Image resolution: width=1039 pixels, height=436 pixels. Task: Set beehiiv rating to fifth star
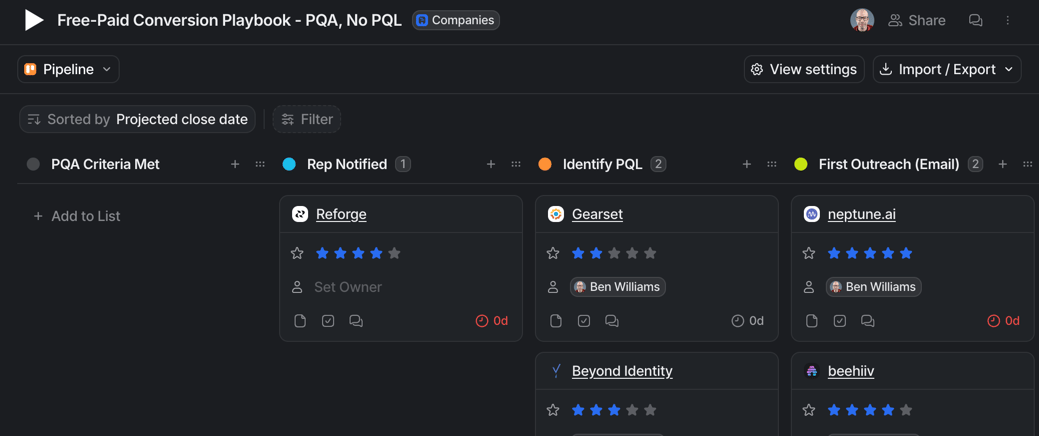pos(906,410)
